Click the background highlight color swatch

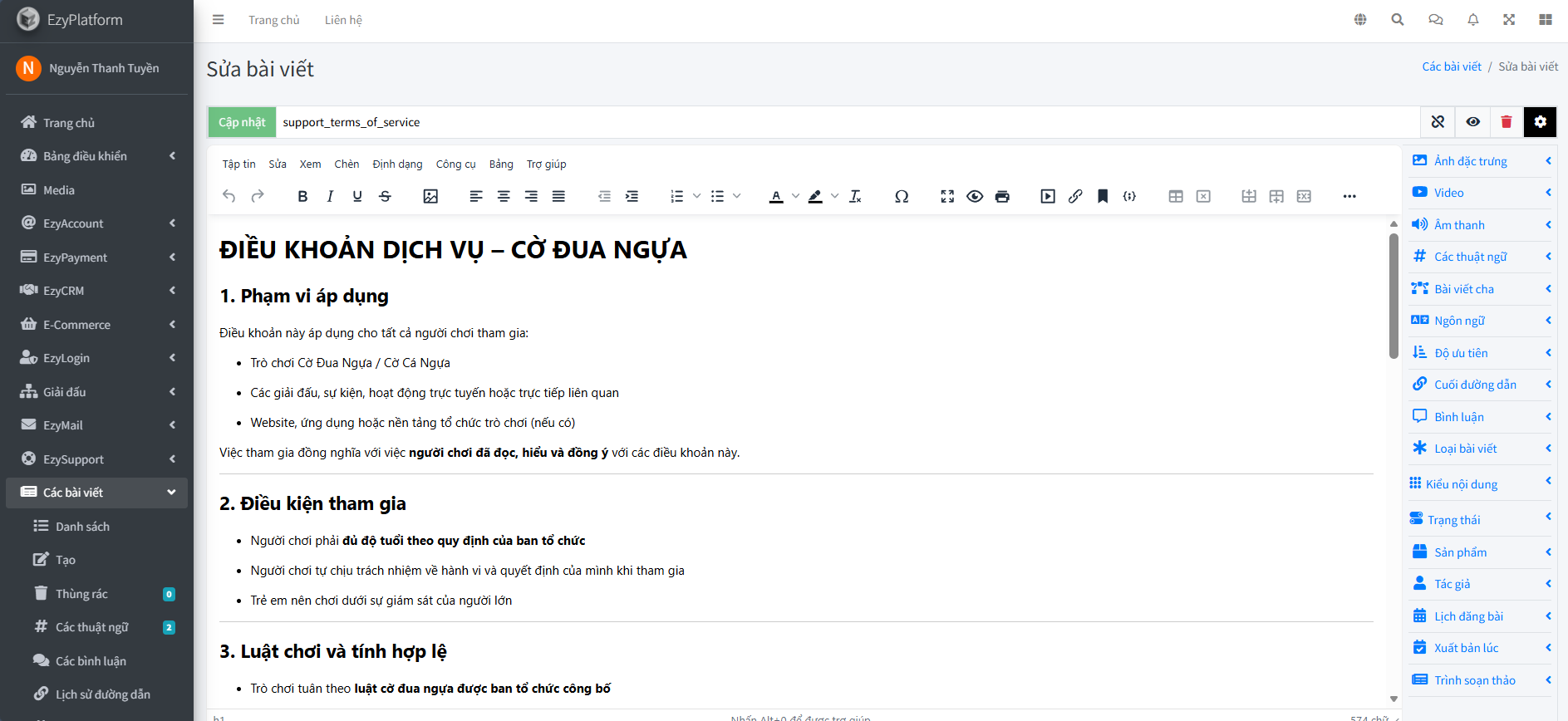click(815, 197)
